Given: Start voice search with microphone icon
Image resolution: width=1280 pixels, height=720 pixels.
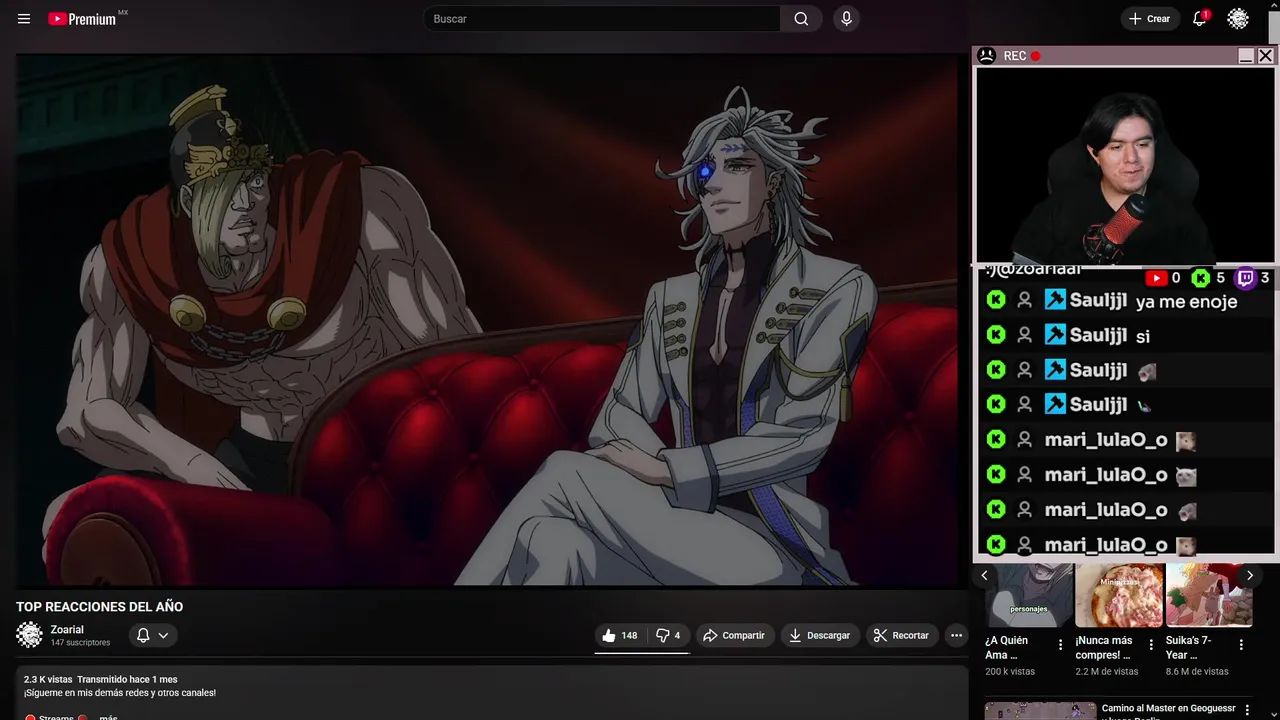Looking at the screenshot, I should coord(846,19).
